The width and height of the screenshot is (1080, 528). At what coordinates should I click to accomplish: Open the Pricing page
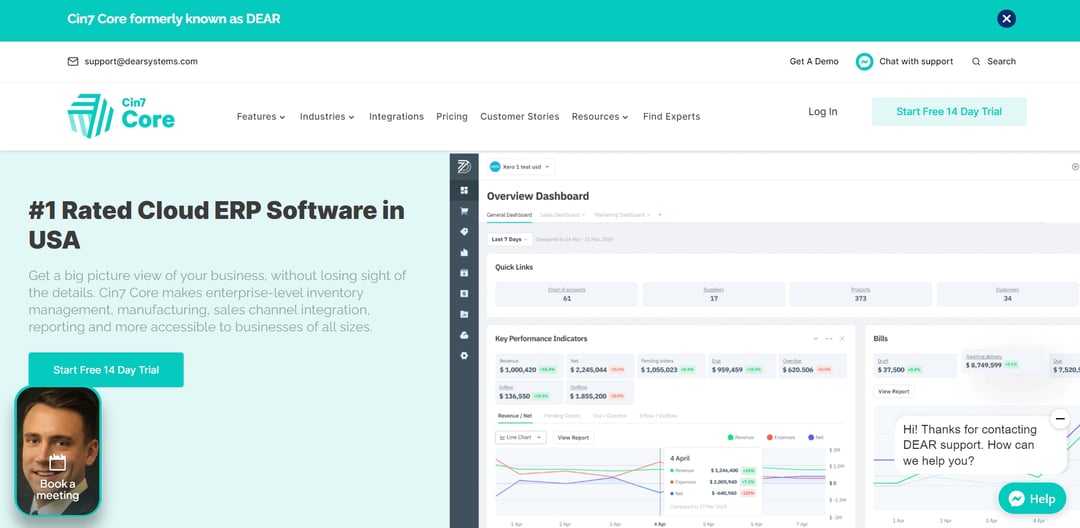click(x=452, y=117)
